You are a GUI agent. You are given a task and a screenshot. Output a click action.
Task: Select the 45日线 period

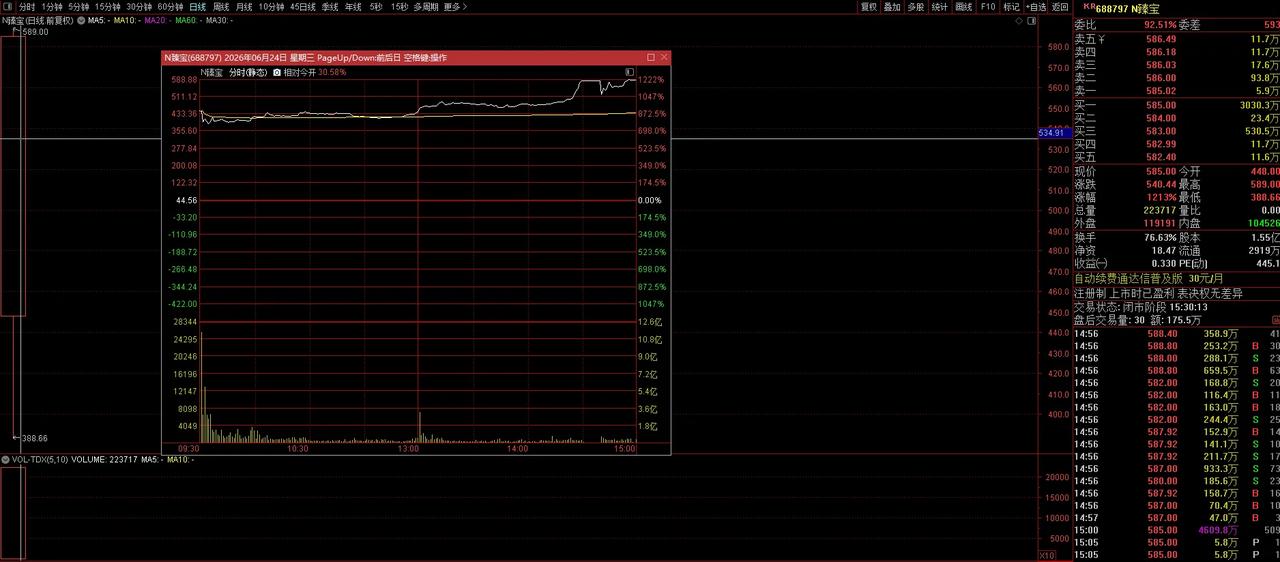click(303, 6)
